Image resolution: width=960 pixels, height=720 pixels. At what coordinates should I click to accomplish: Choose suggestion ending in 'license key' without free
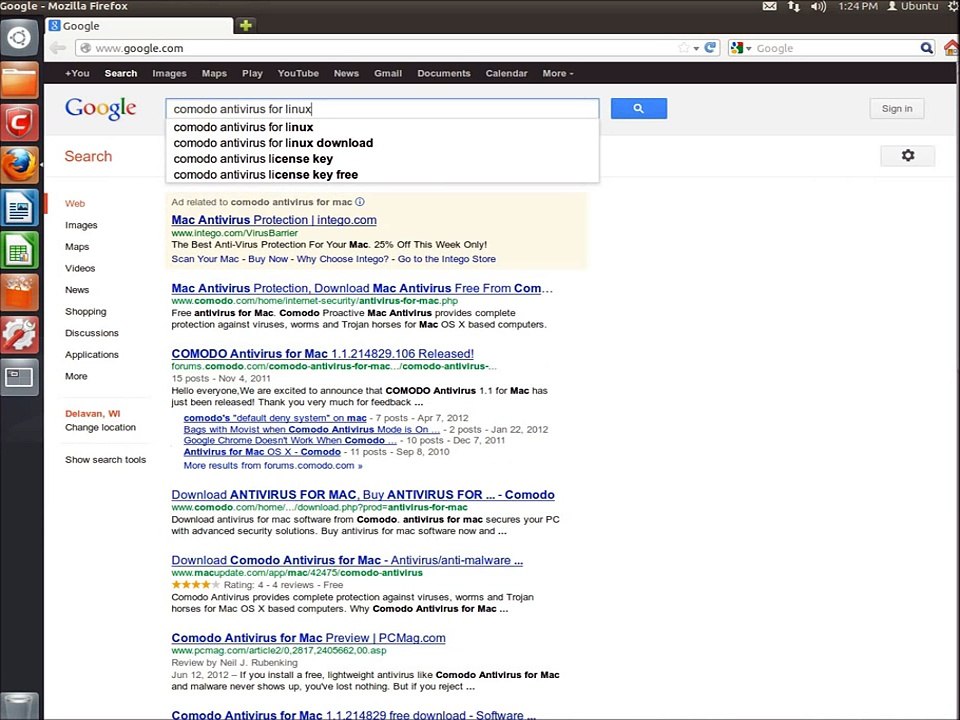(x=253, y=159)
